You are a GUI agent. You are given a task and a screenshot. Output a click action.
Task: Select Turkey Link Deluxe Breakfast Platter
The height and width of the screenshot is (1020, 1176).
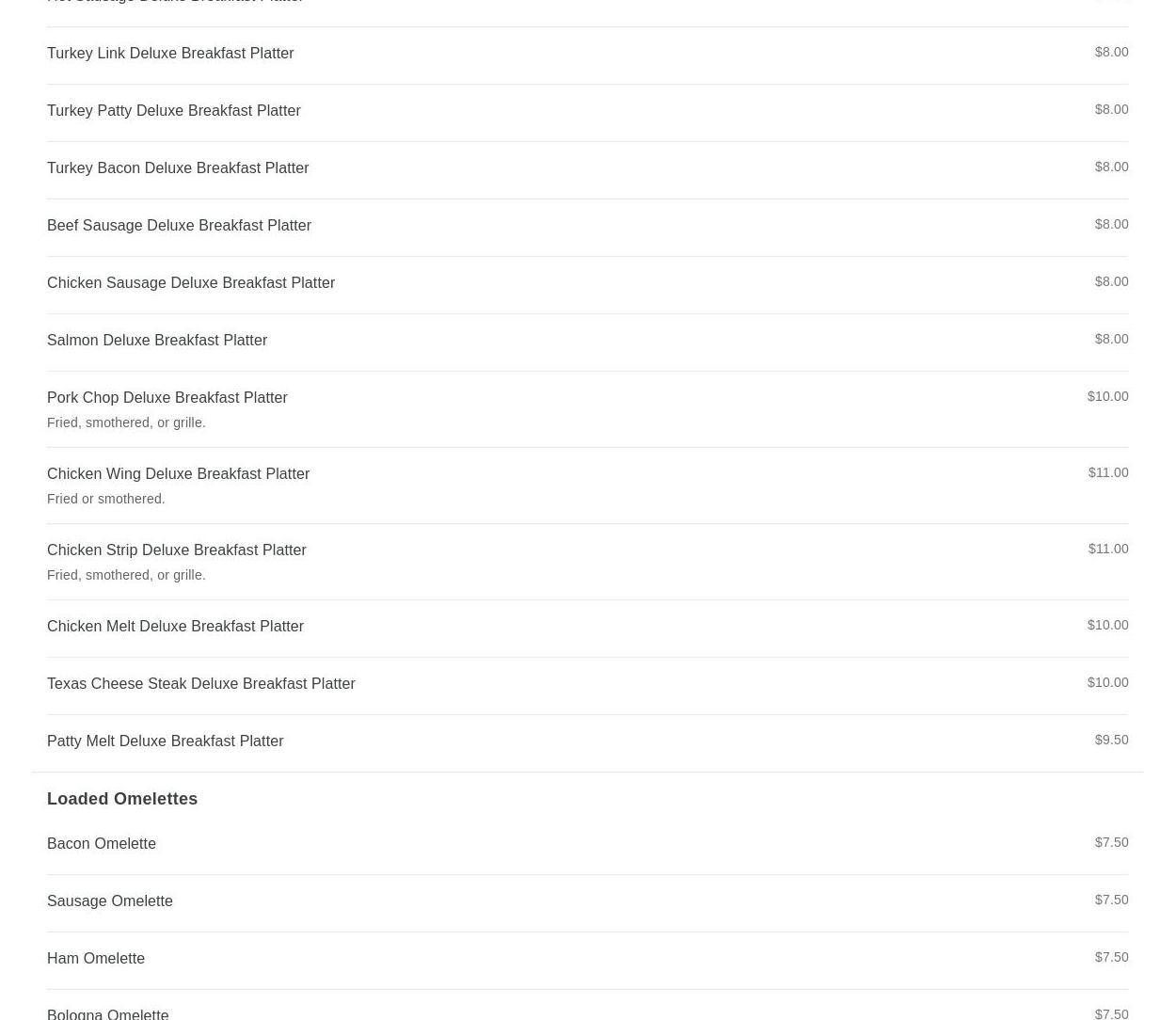587,56
